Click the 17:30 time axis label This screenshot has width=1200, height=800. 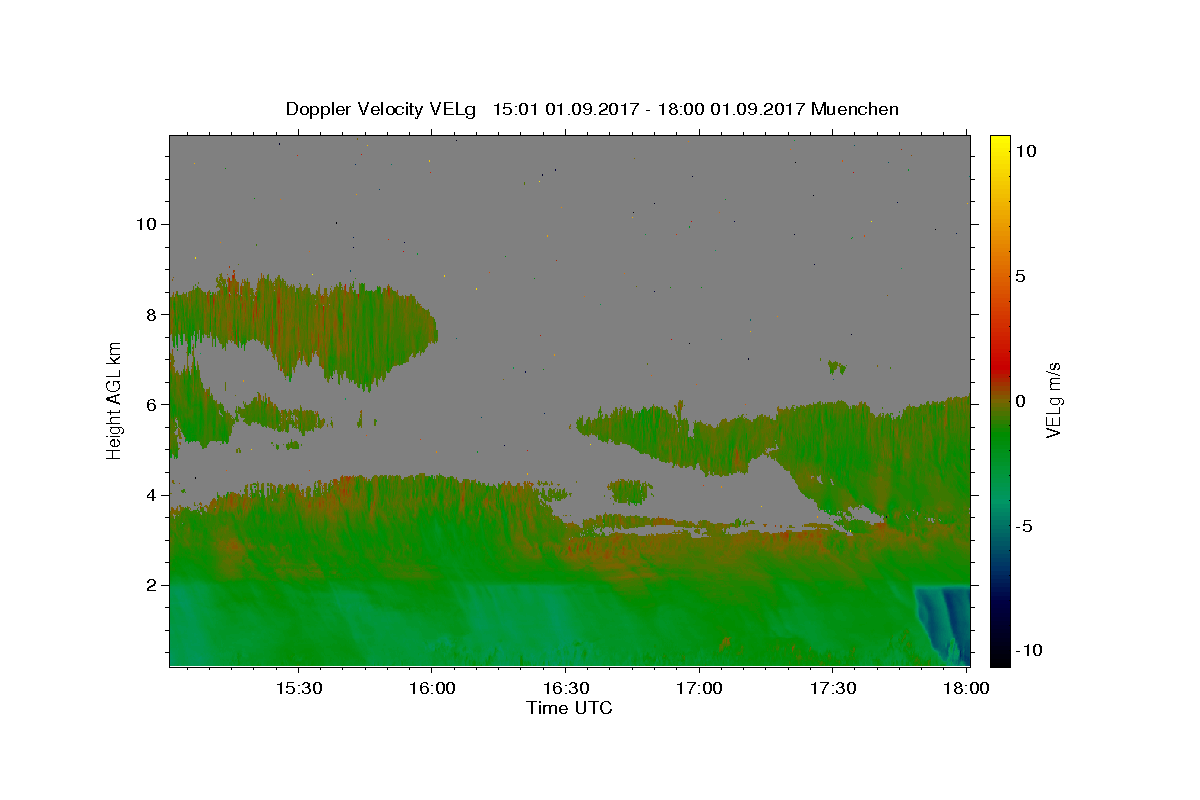pyautogui.click(x=832, y=689)
